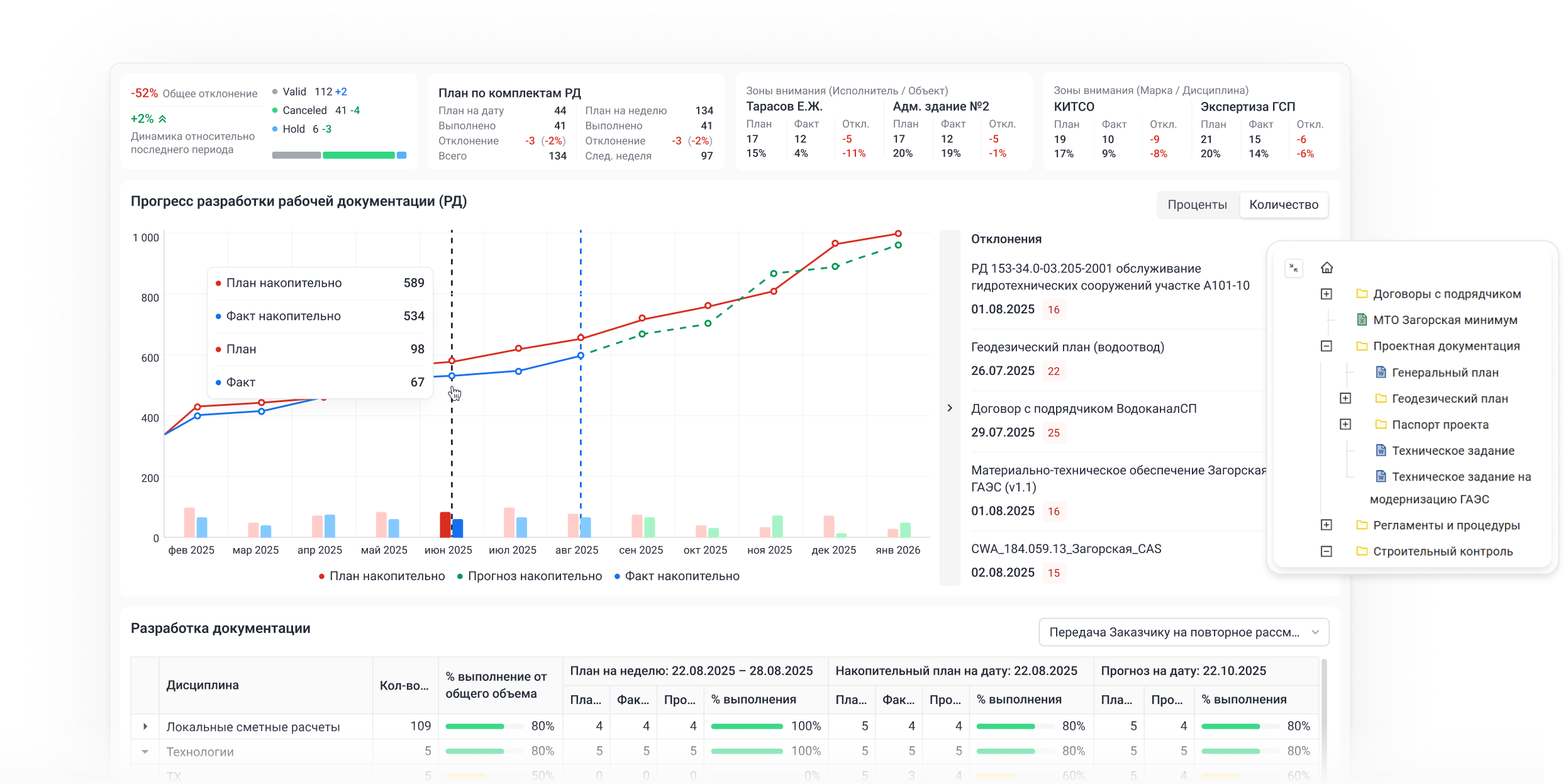
Task: Click the Договоры с подрядчиком folder icon
Action: 1362,294
